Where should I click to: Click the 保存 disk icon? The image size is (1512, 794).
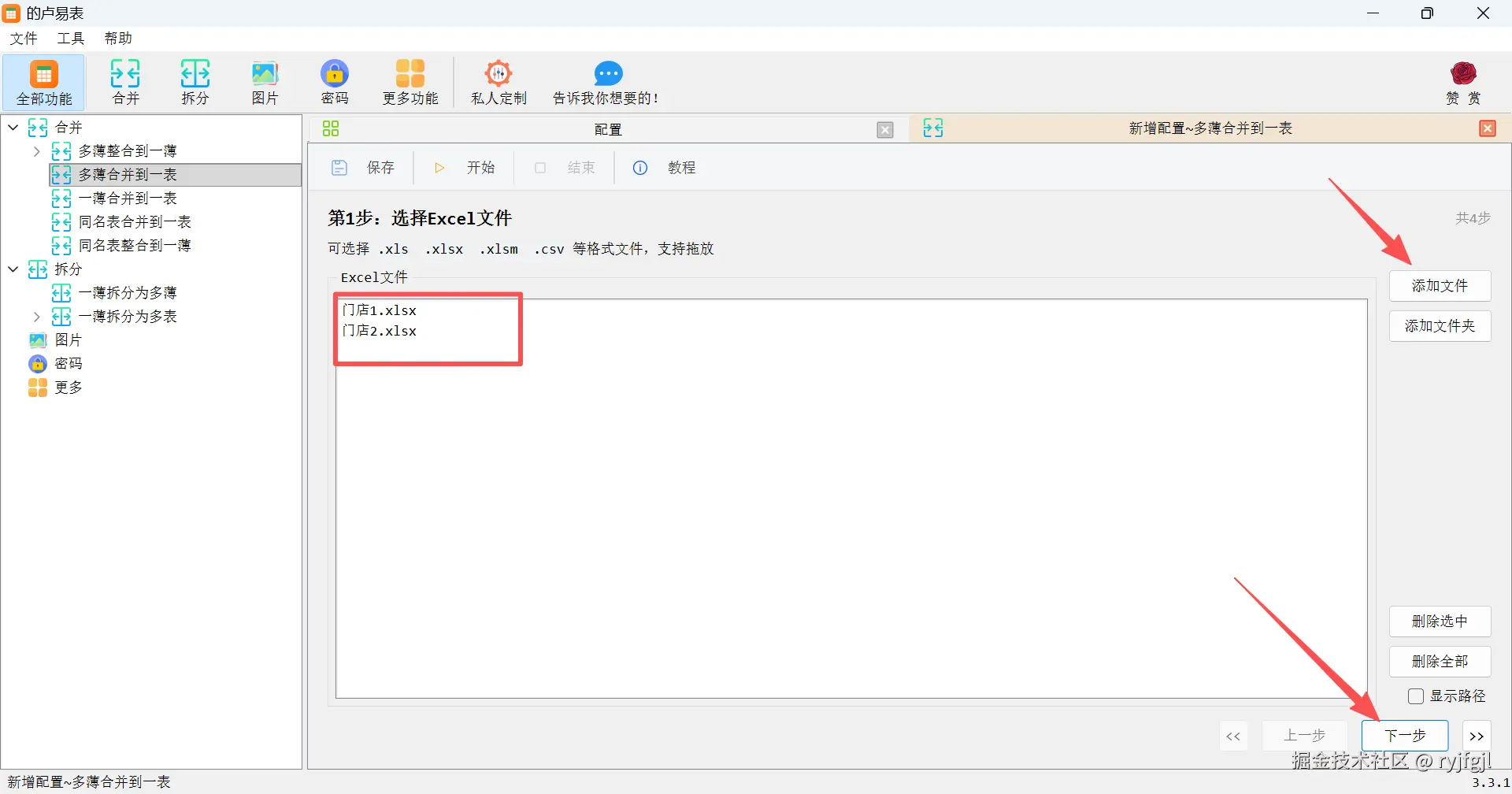click(339, 168)
